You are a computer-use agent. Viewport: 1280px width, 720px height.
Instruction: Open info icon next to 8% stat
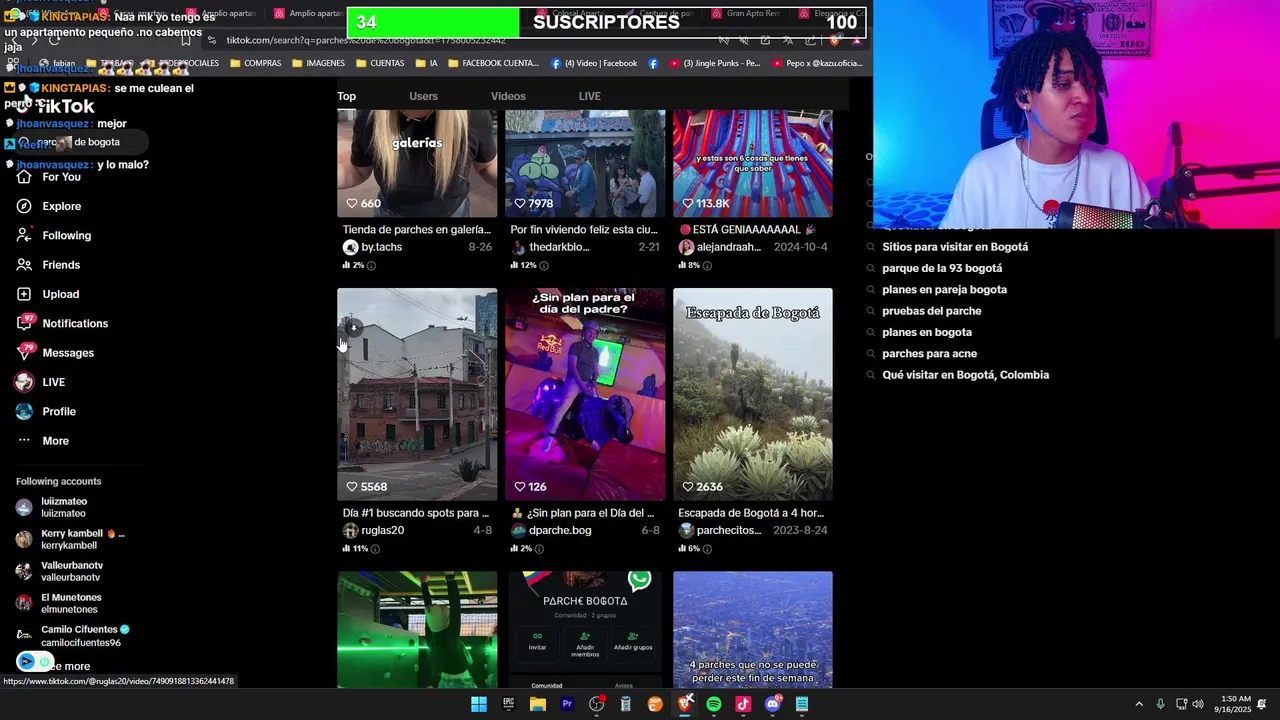(707, 266)
